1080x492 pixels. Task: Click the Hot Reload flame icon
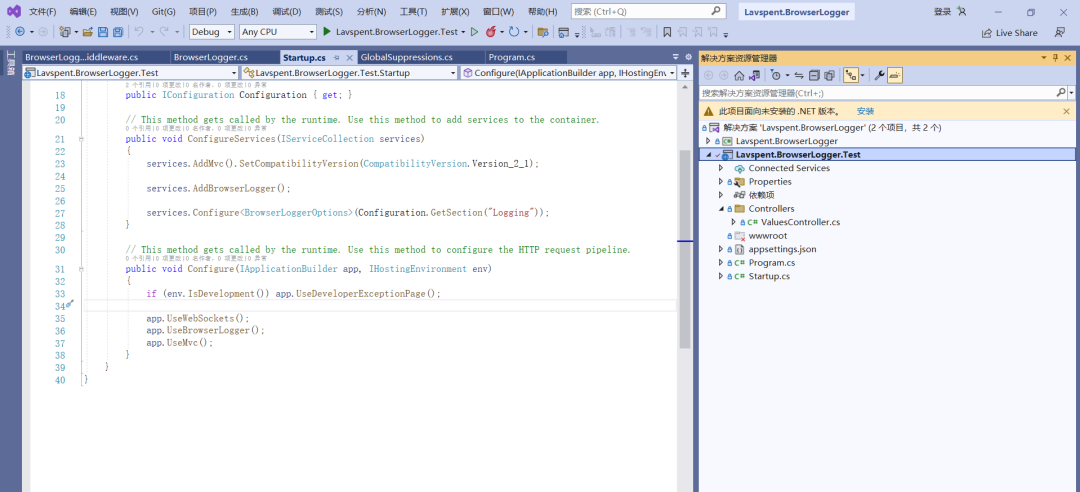491,32
